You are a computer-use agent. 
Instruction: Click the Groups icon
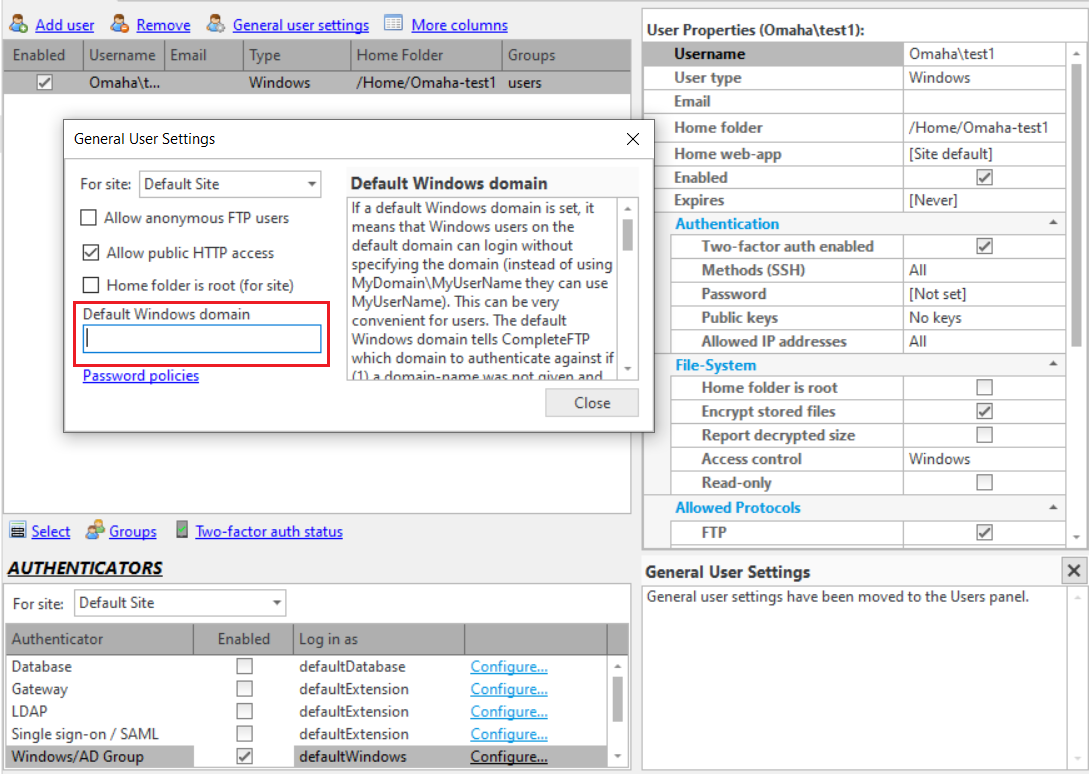click(x=95, y=530)
